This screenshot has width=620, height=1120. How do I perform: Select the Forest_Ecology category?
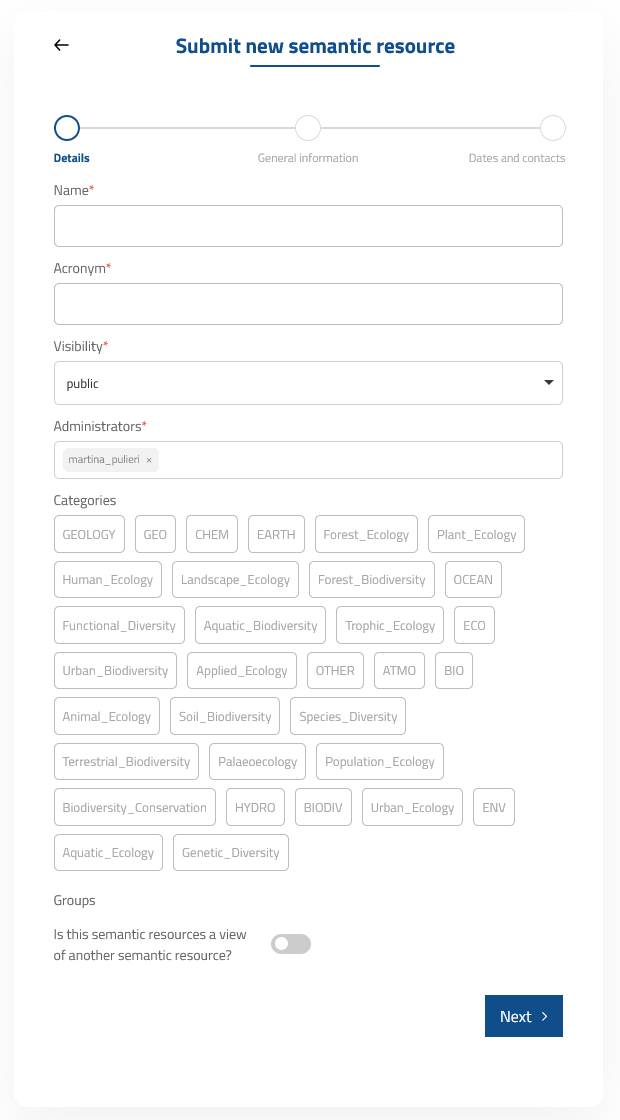point(366,534)
